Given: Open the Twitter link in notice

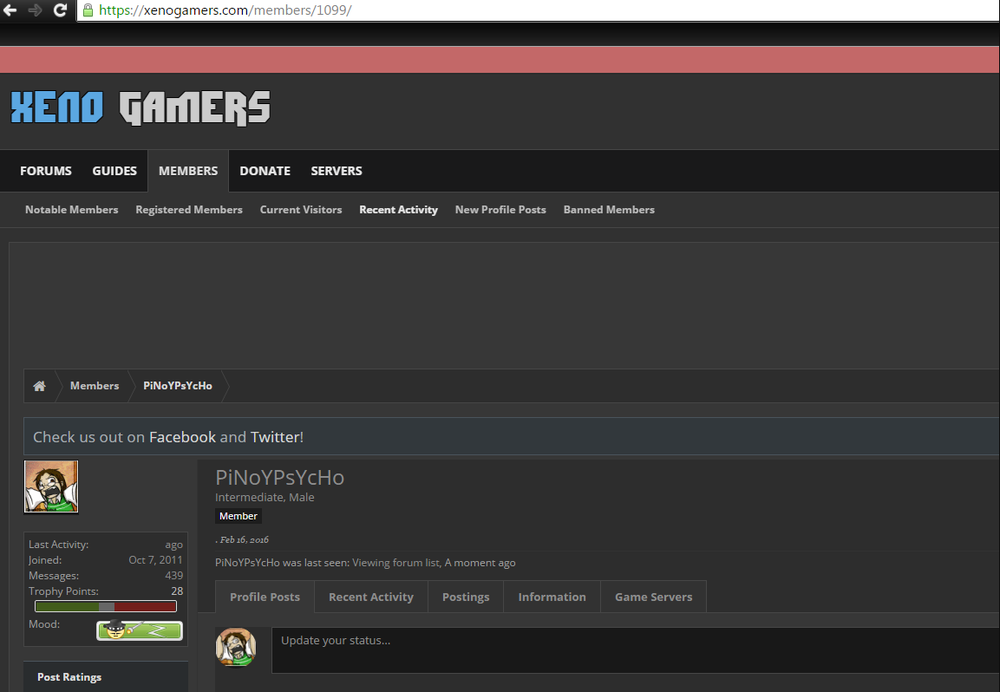Looking at the screenshot, I should pyautogui.click(x=275, y=437).
